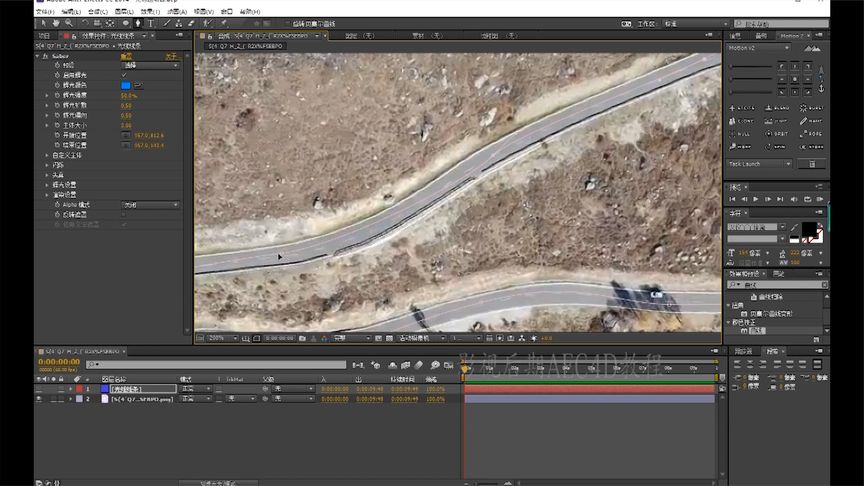The width and height of the screenshot is (864, 486).
Task: Toggle visibility eye of layer 2
Action: pyautogui.click(x=40, y=398)
